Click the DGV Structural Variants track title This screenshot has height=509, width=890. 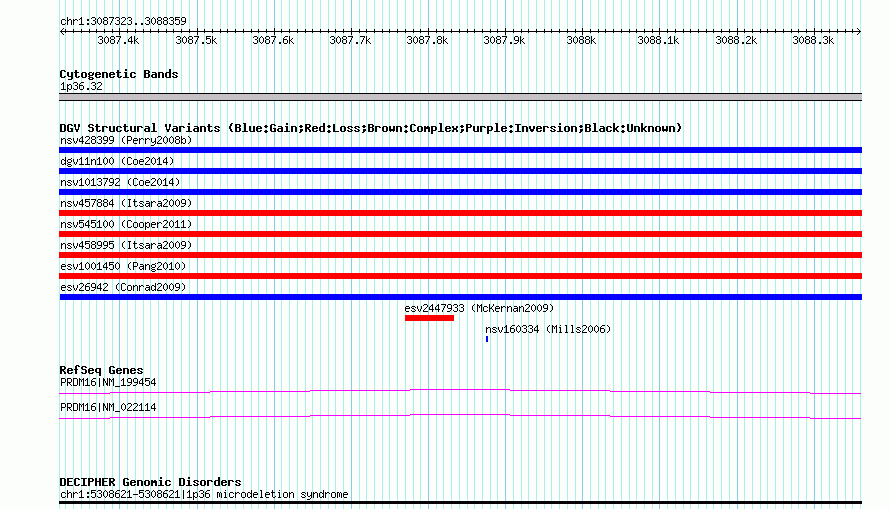(371, 128)
